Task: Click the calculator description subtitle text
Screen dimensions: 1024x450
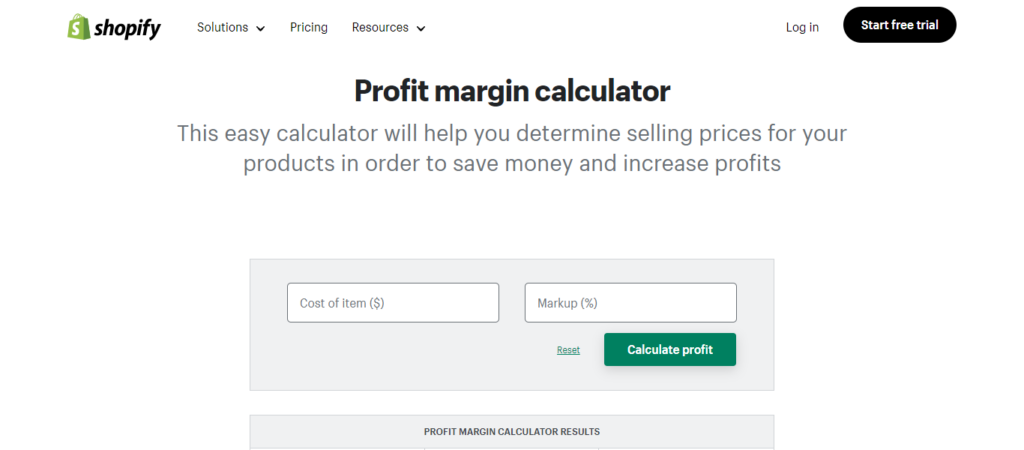Action: pyautogui.click(x=512, y=147)
